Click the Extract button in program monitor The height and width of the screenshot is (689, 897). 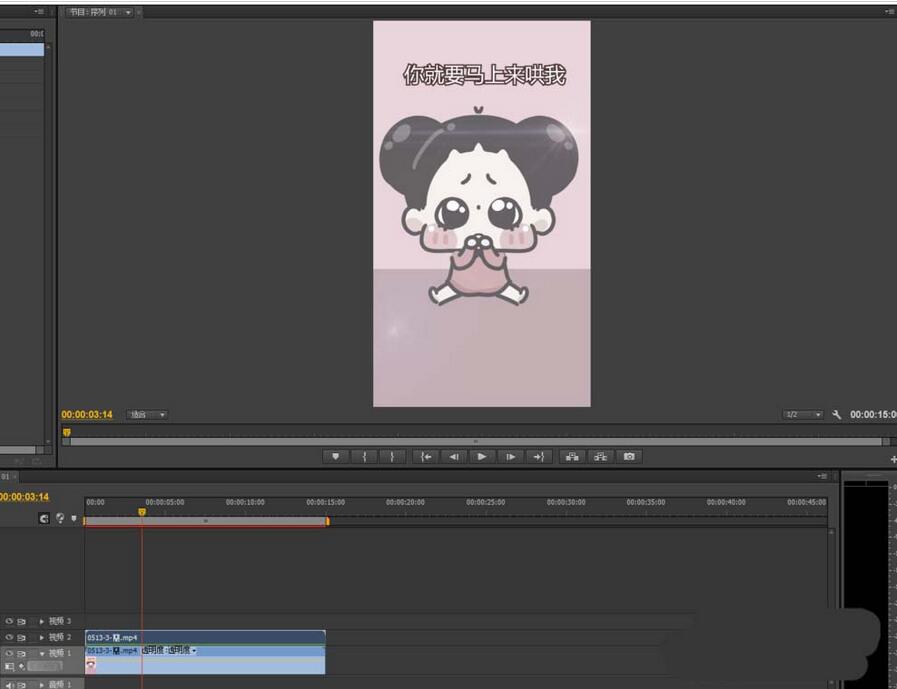pyautogui.click(x=600, y=456)
